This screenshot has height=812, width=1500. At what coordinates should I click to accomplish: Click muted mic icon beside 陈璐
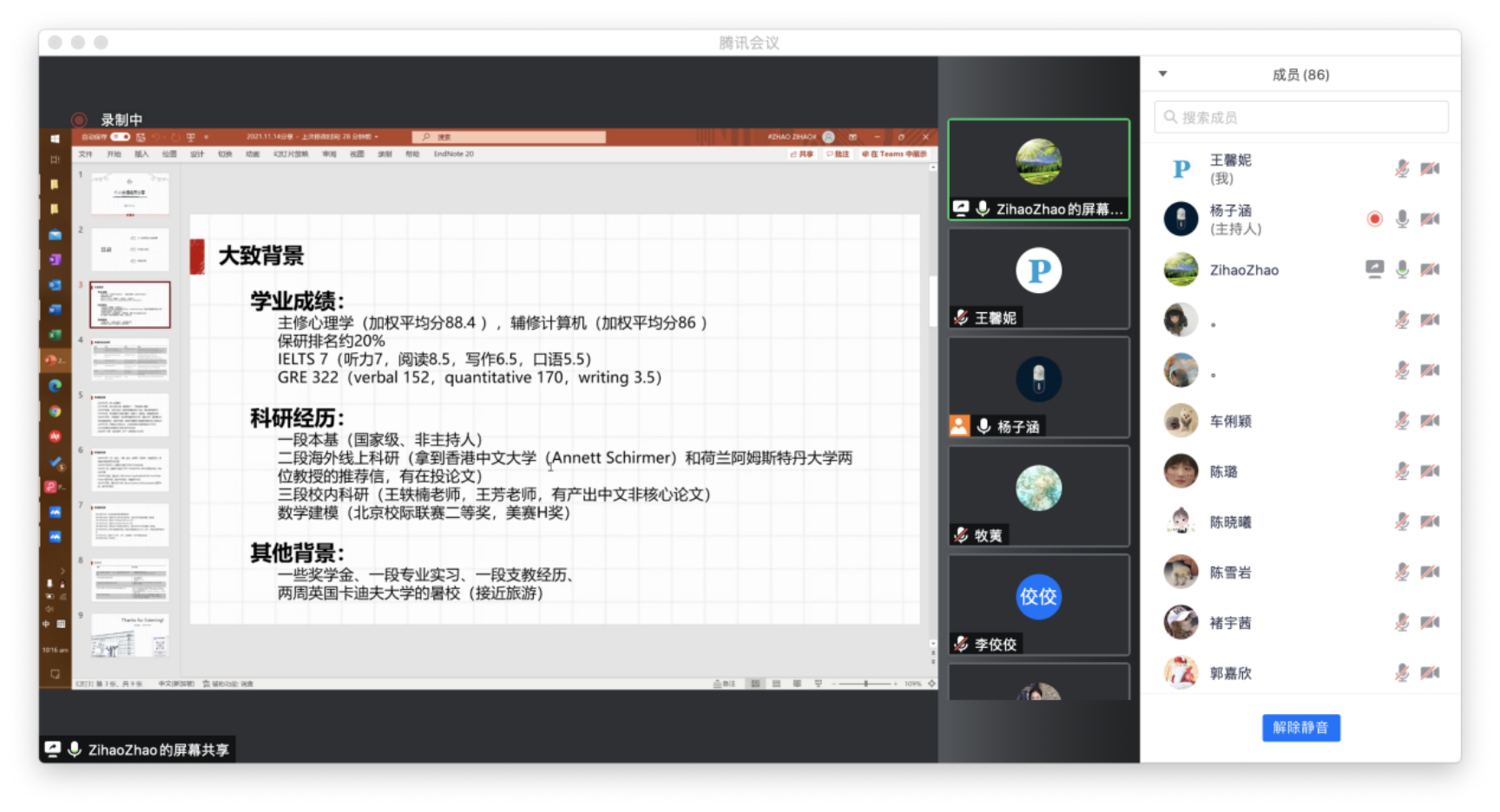coord(1401,471)
